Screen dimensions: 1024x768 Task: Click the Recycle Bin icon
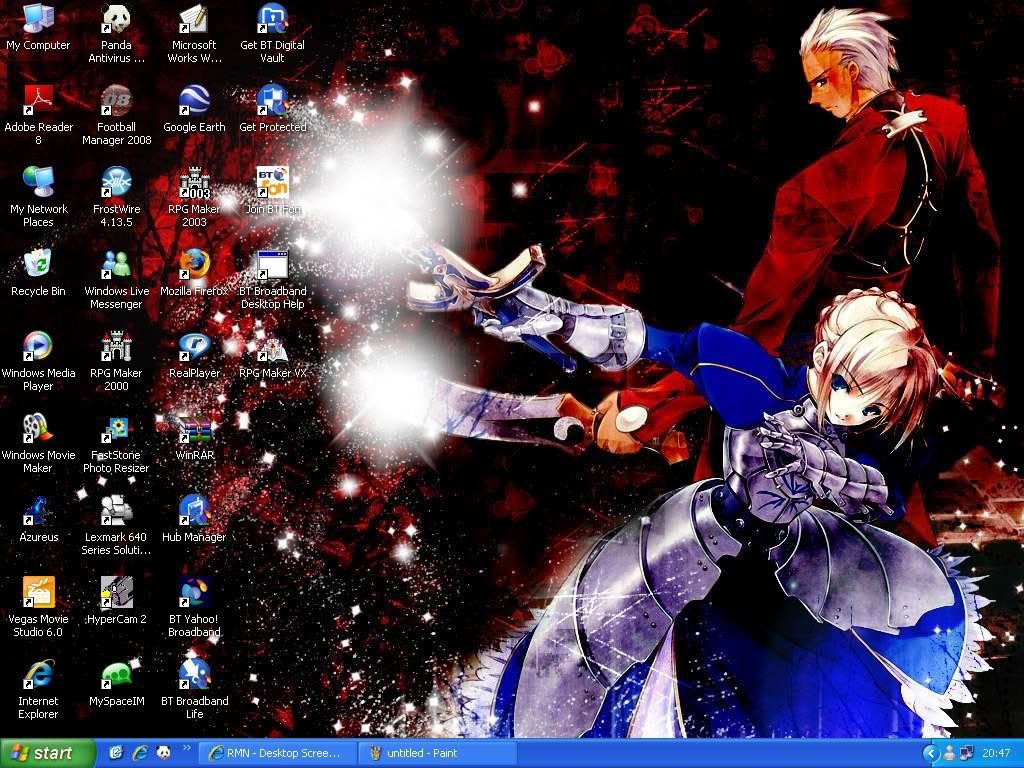pos(38,265)
